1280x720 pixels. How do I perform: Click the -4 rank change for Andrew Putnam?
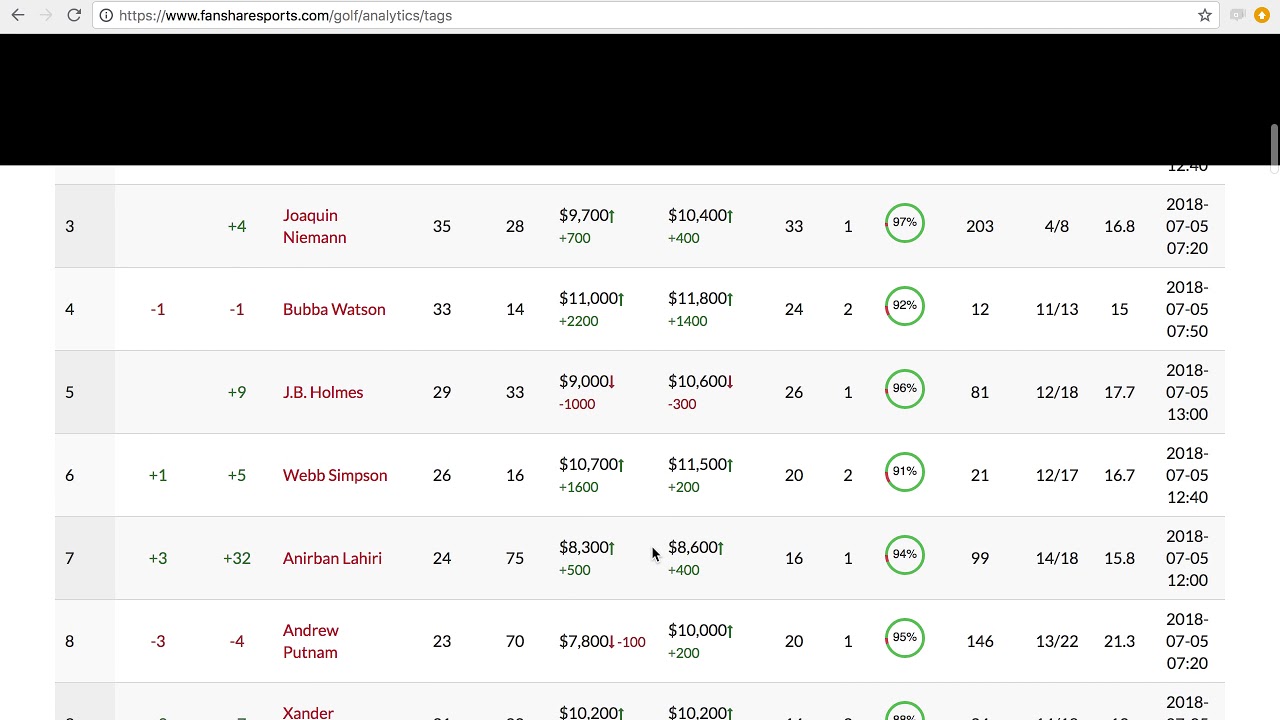[237, 641]
